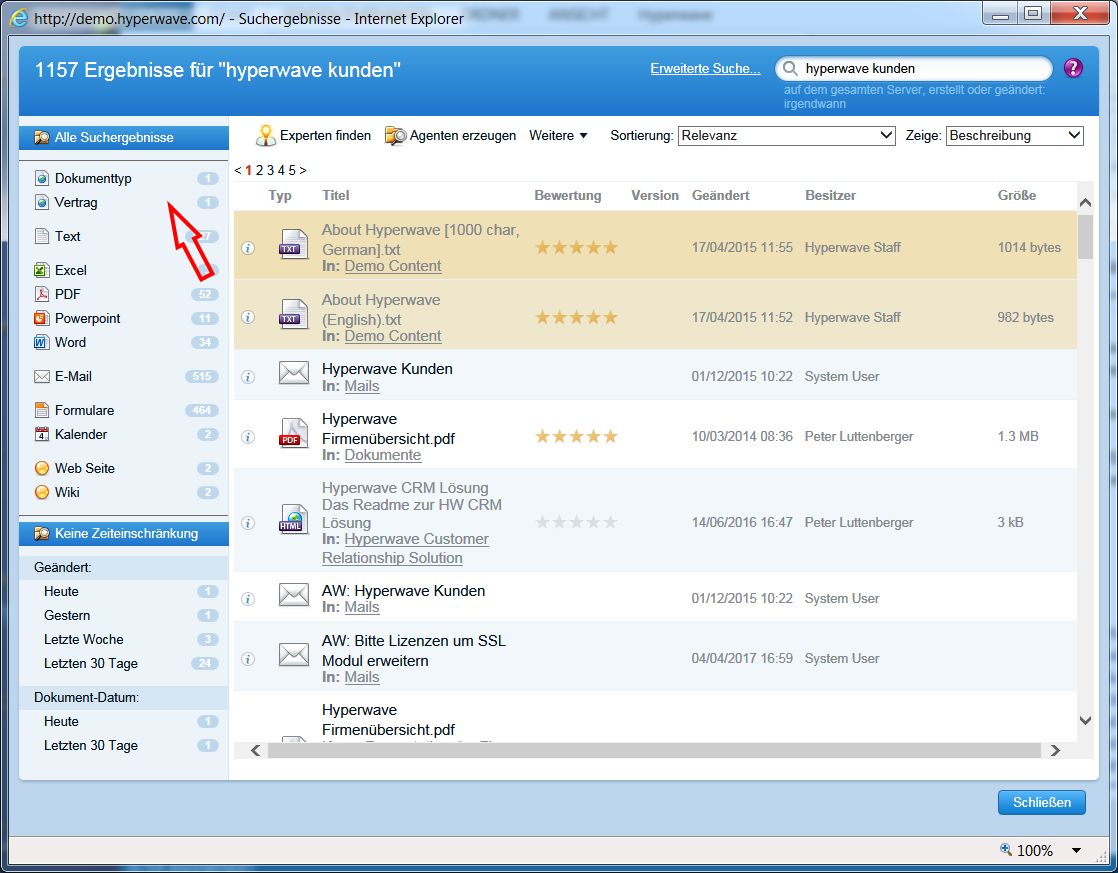The width and height of the screenshot is (1118, 873).
Task: Click the Kalender icon in sidebar
Action: pos(42,434)
